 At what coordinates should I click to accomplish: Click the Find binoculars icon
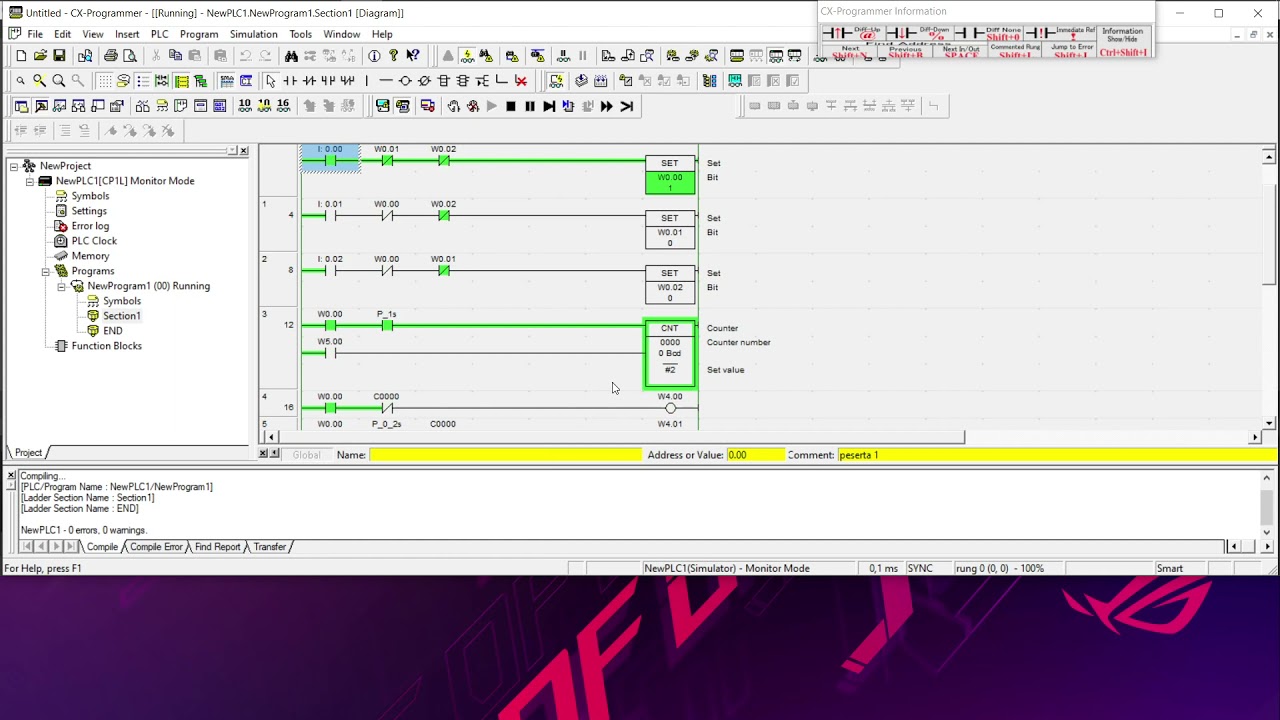point(291,56)
